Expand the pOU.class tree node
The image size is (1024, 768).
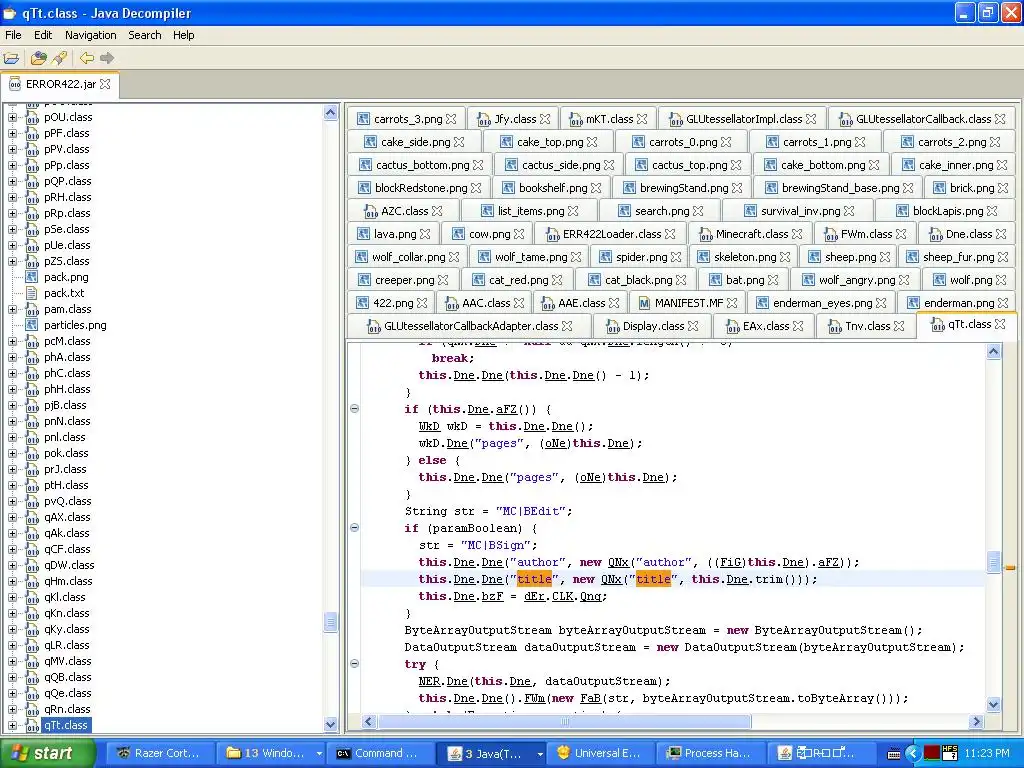pyautogui.click(x=12, y=118)
